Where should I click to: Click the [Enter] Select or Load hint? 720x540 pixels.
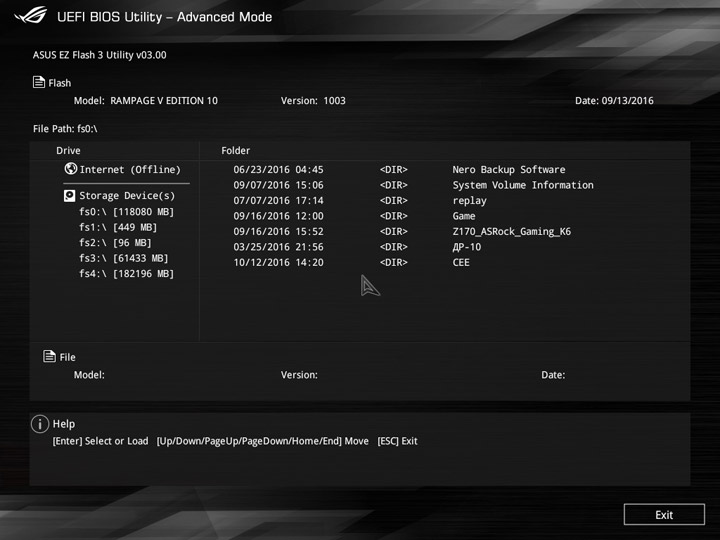[x=100, y=441]
